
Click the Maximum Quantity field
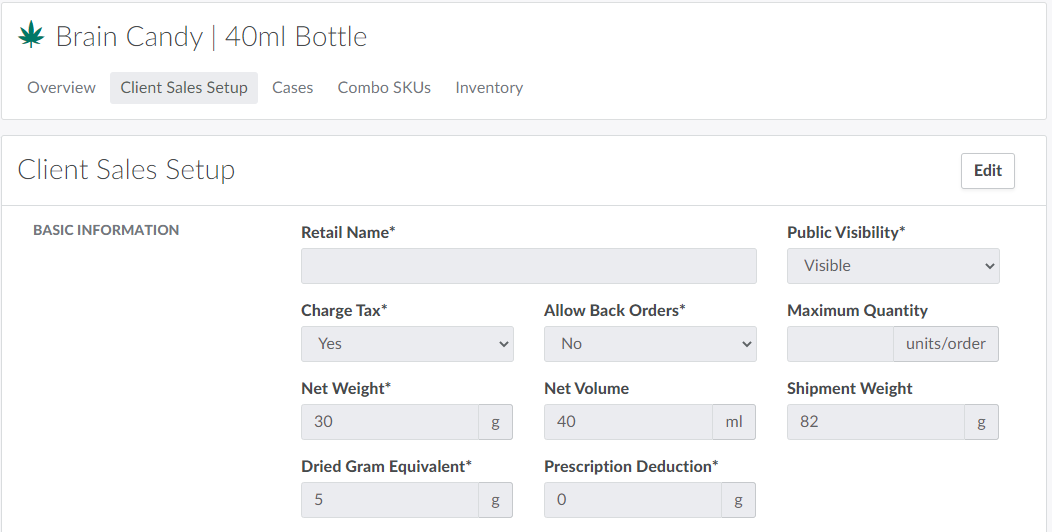(x=840, y=344)
